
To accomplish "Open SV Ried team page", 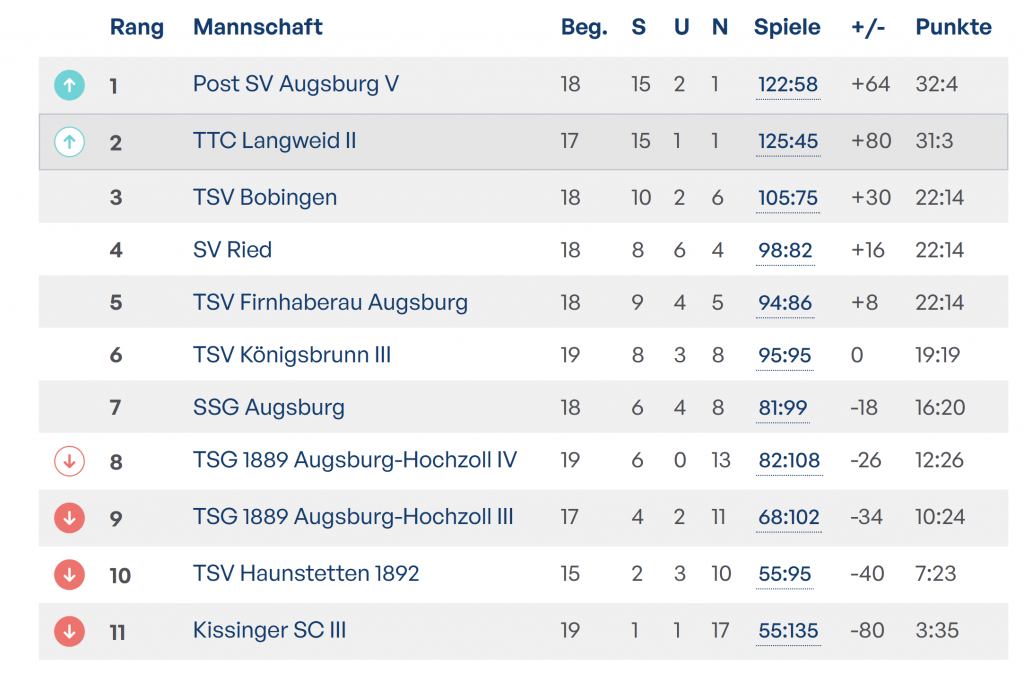I will tap(232, 250).
